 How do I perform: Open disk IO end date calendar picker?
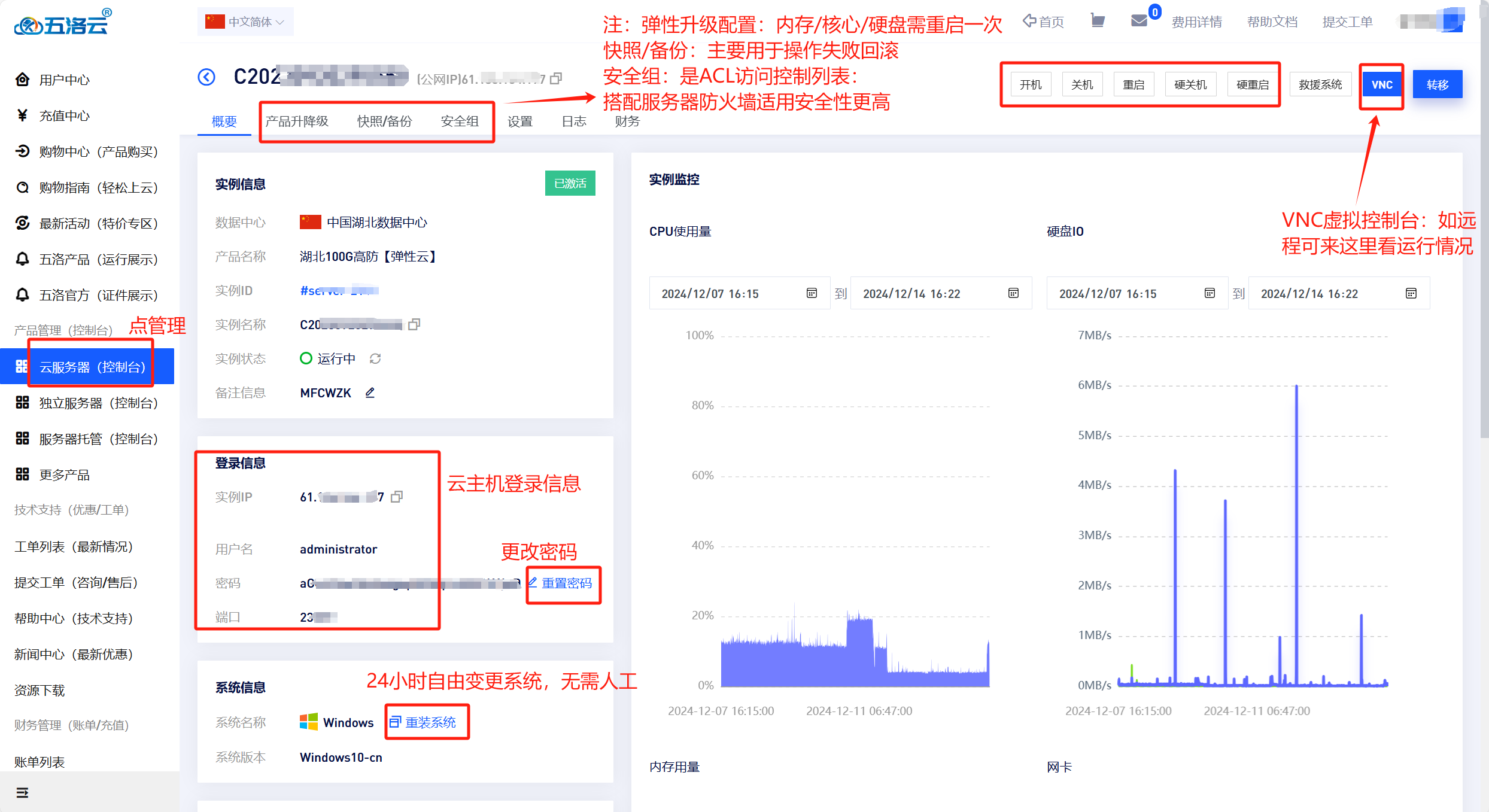(x=1411, y=293)
